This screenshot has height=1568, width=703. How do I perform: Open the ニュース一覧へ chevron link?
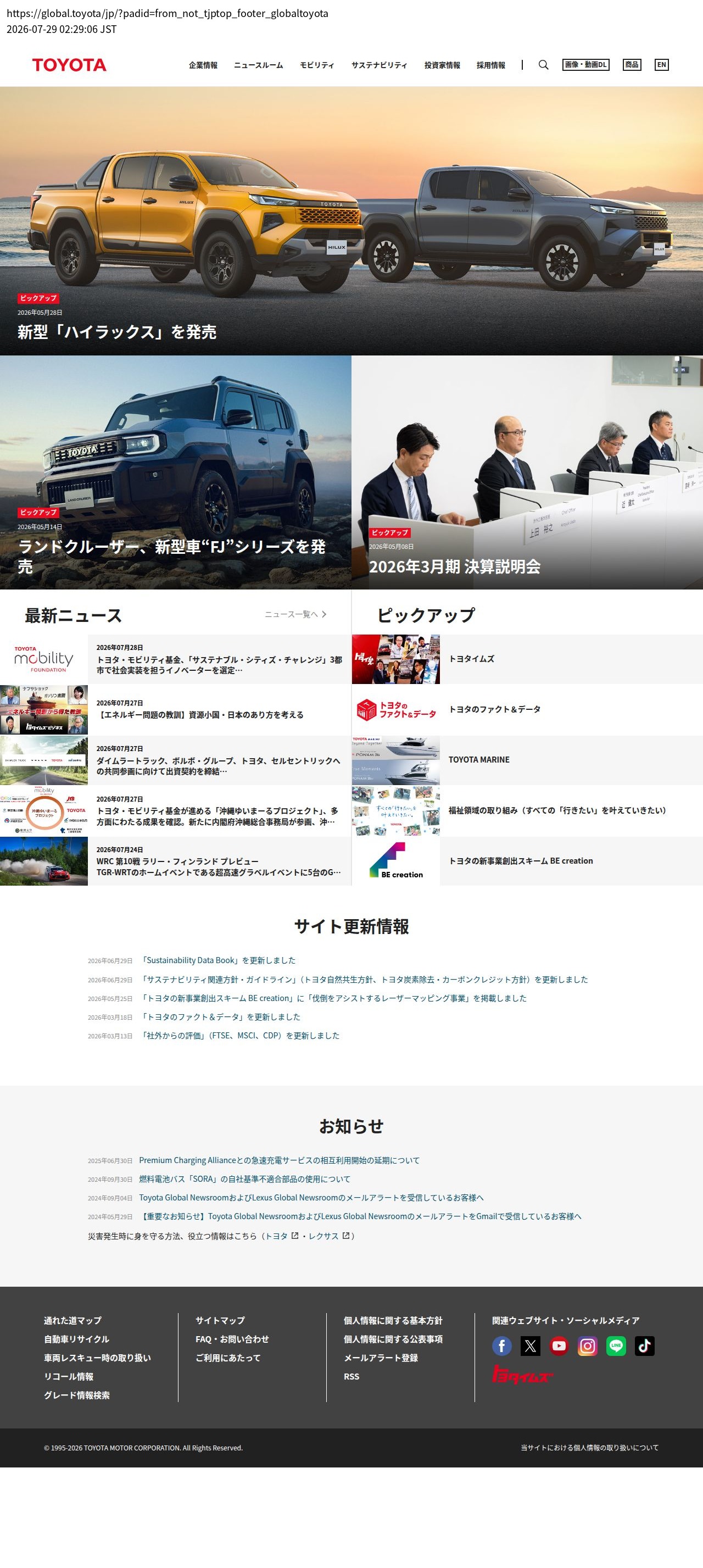[x=296, y=614]
